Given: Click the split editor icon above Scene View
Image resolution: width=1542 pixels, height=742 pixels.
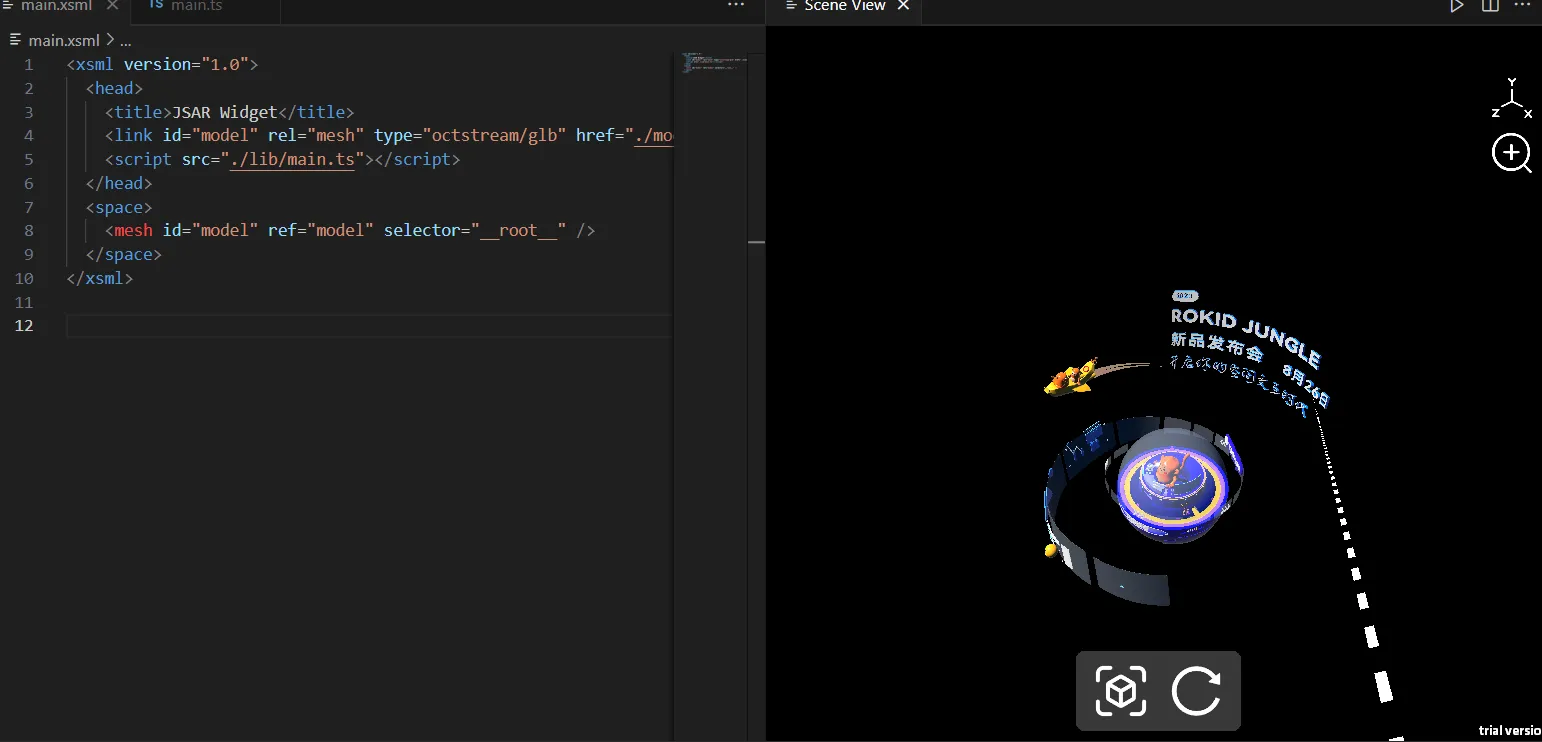Looking at the screenshot, I should pos(1490,6).
